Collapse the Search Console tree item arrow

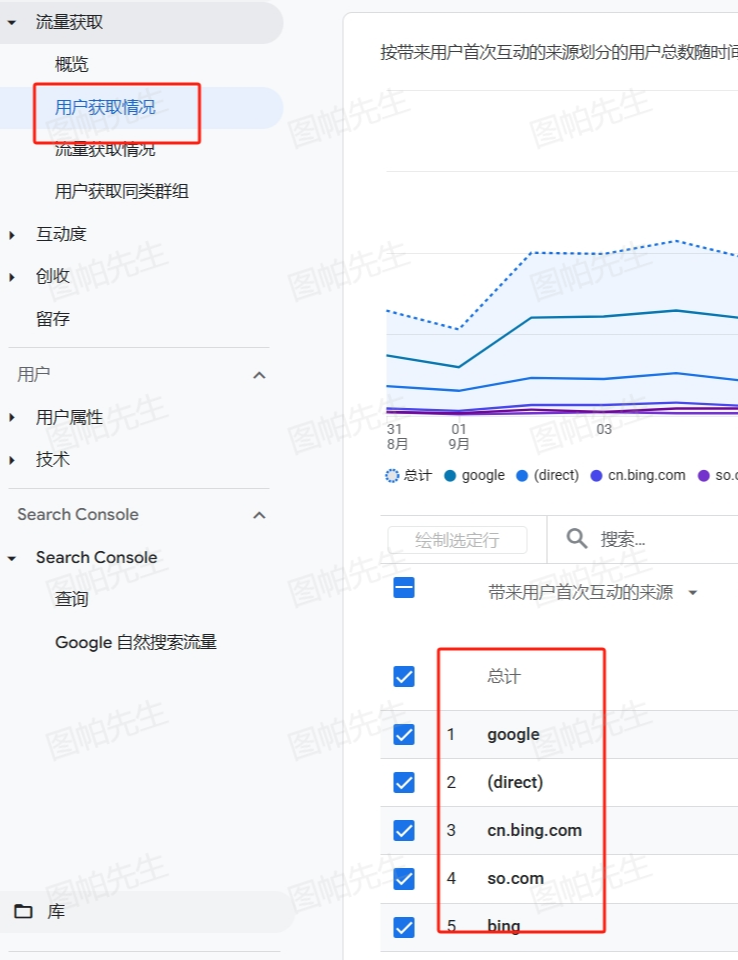click(x=12, y=558)
